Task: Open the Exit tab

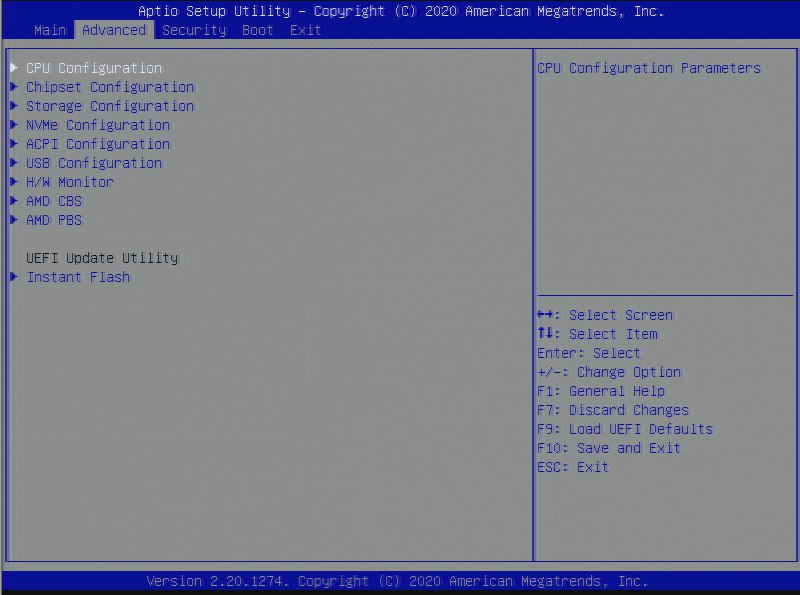Action: [305, 30]
